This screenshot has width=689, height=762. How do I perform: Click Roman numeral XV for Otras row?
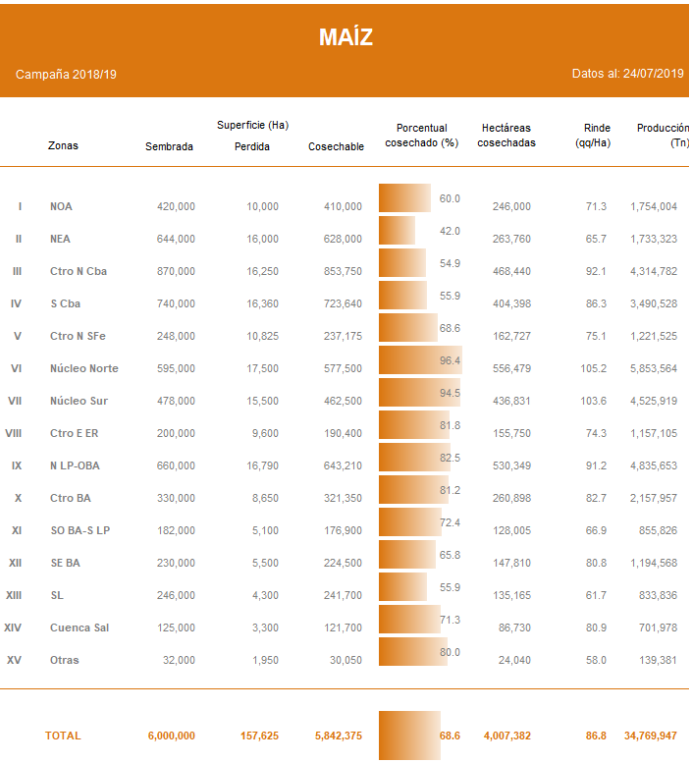coord(14,660)
